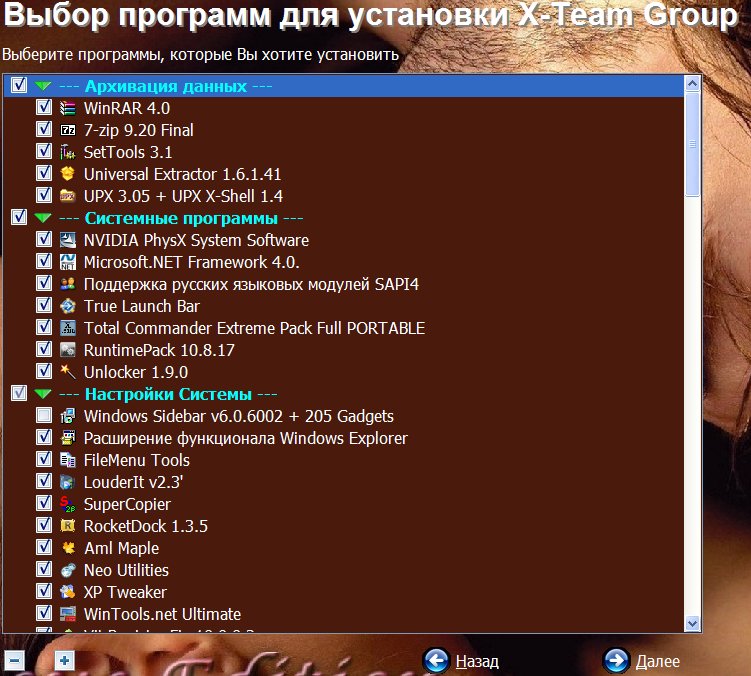The image size is (751, 676).
Task: Click Назад to go back
Action: (461, 661)
